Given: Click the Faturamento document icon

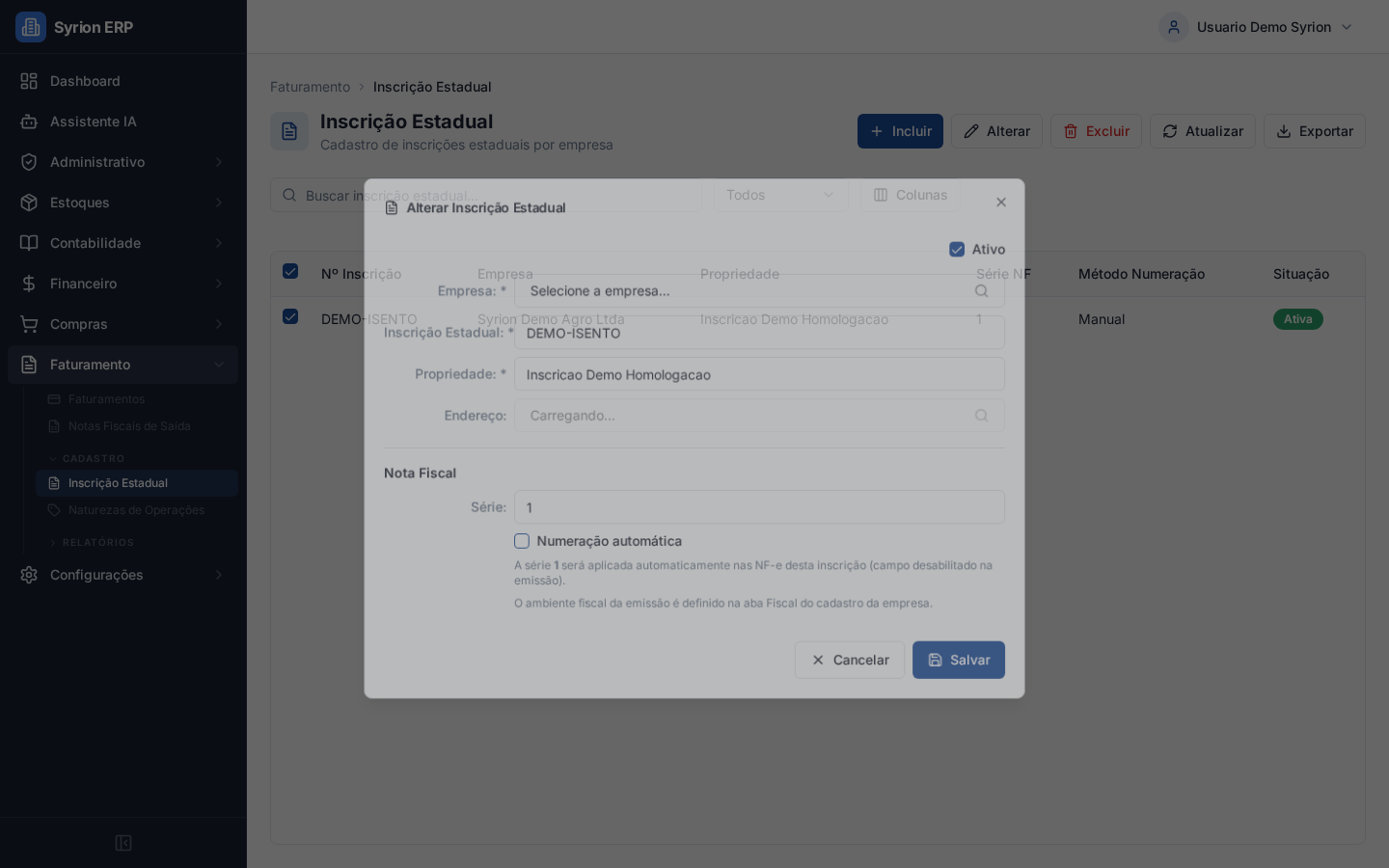Looking at the screenshot, I should (x=29, y=365).
